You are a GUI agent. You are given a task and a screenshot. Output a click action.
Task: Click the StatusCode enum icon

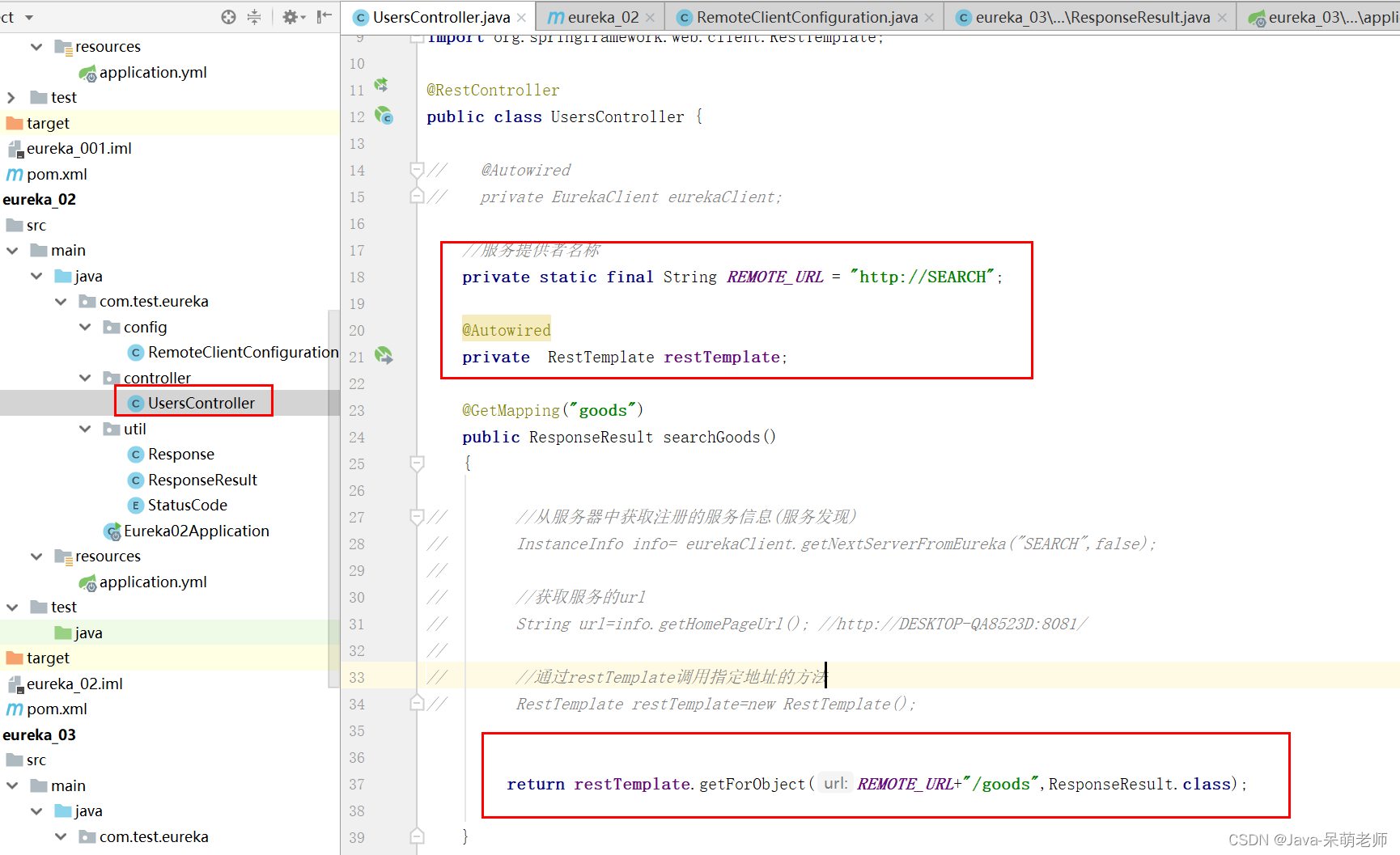point(136,506)
